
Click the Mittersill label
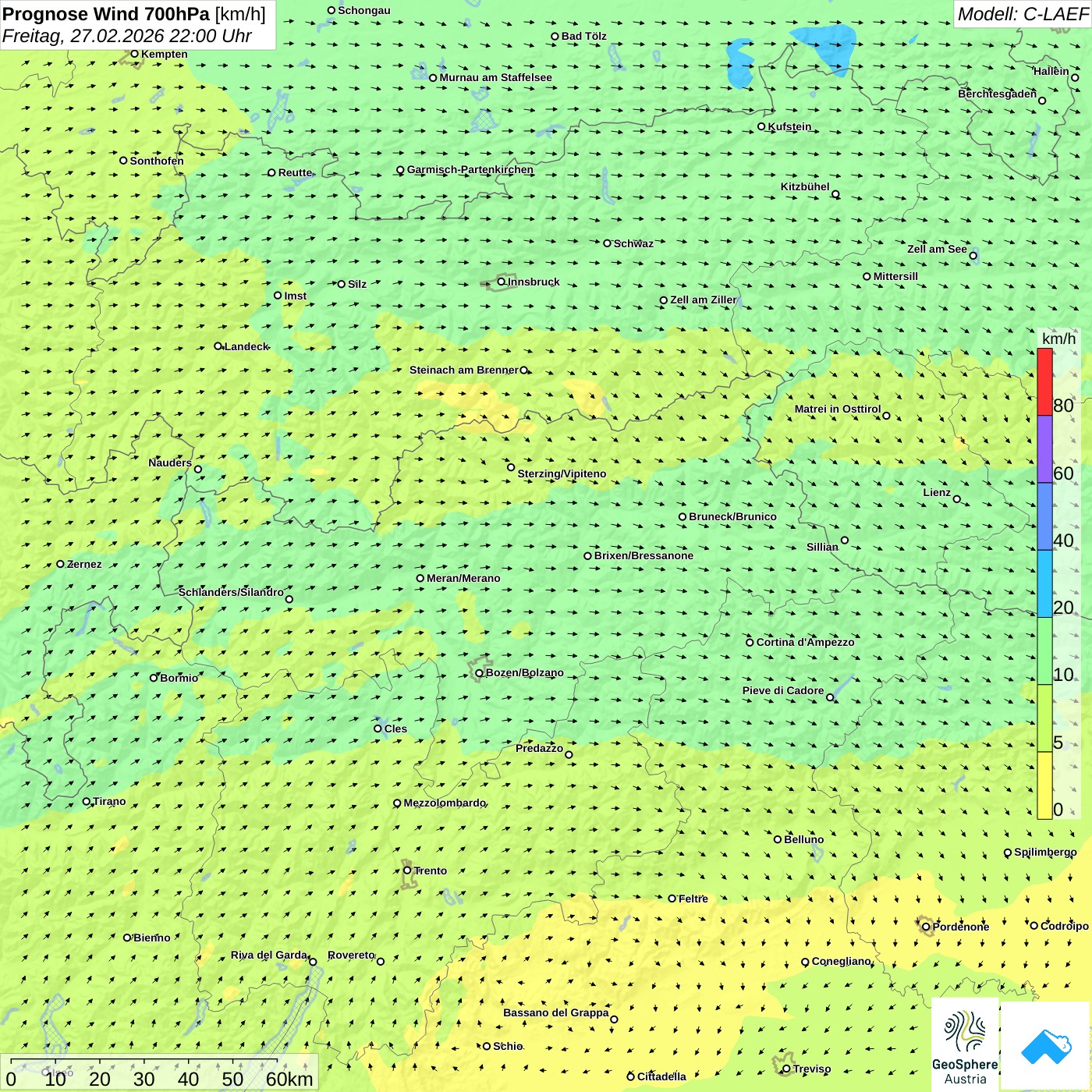(x=895, y=276)
